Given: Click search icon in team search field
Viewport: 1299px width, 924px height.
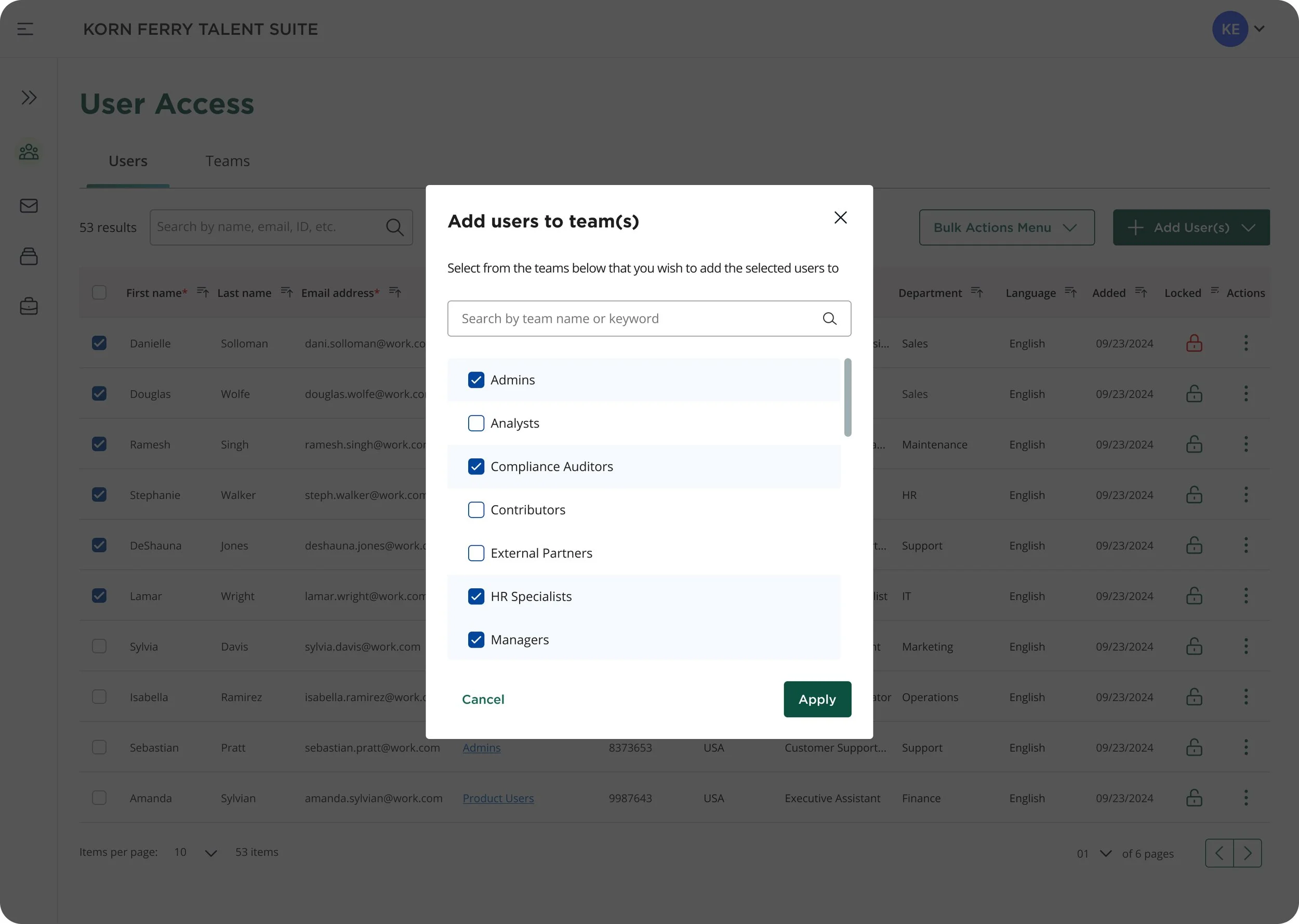Looking at the screenshot, I should coord(829,319).
